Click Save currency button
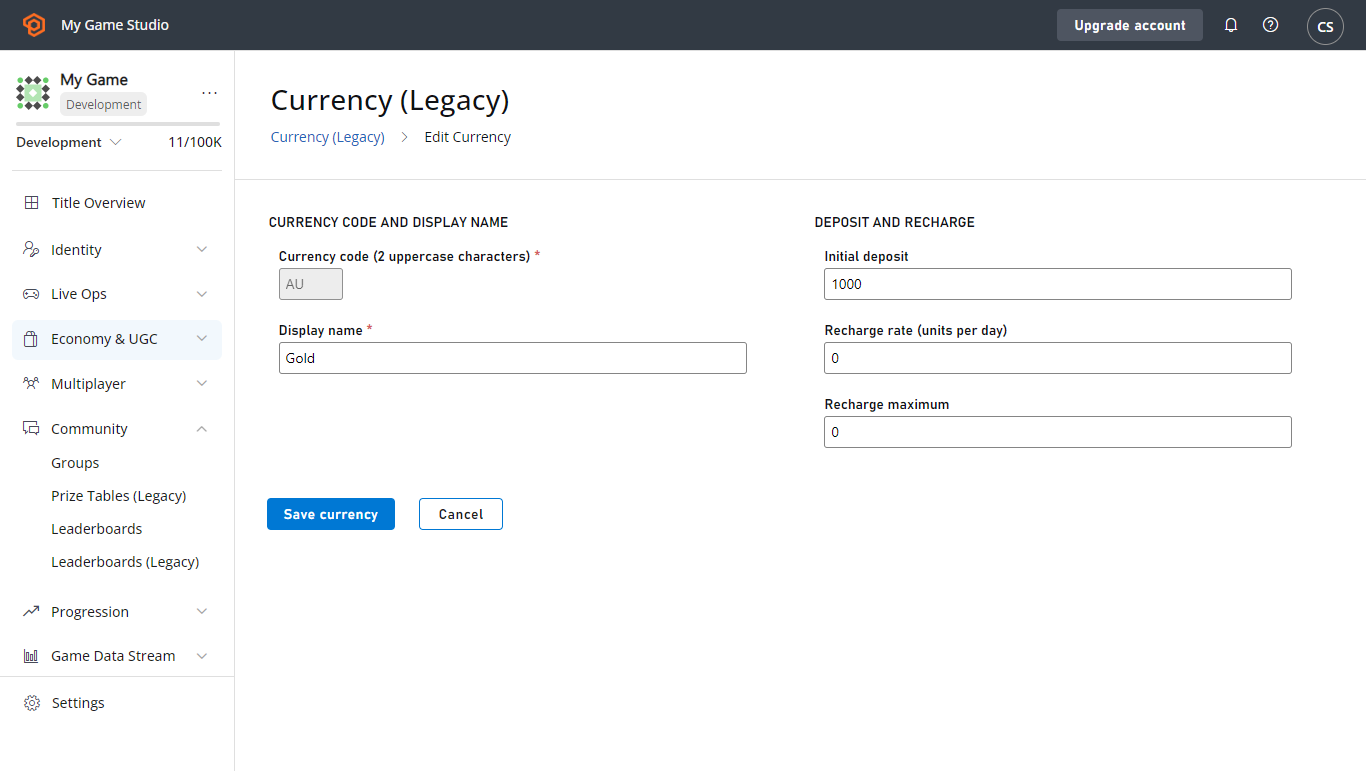 (331, 514)
